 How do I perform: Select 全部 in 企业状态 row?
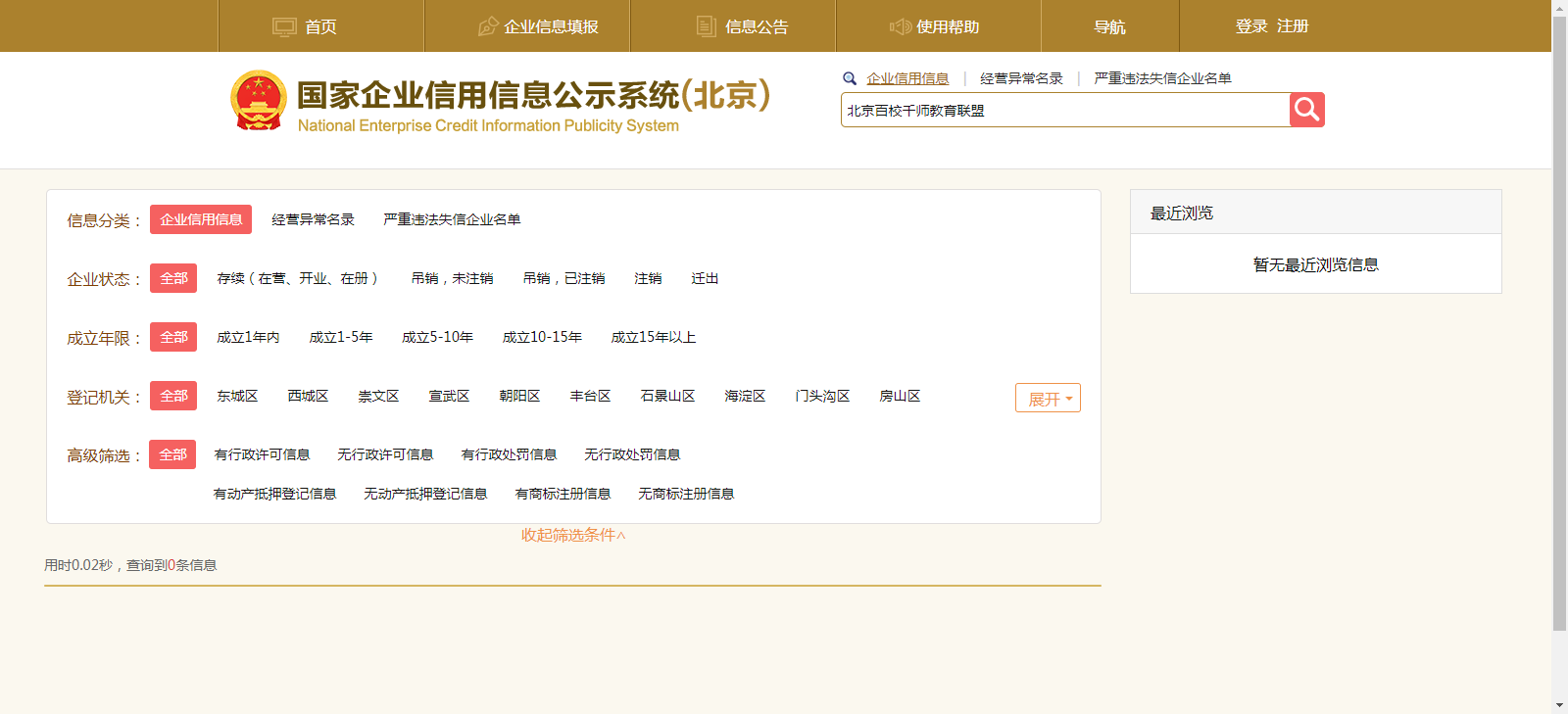click(173, 278)
